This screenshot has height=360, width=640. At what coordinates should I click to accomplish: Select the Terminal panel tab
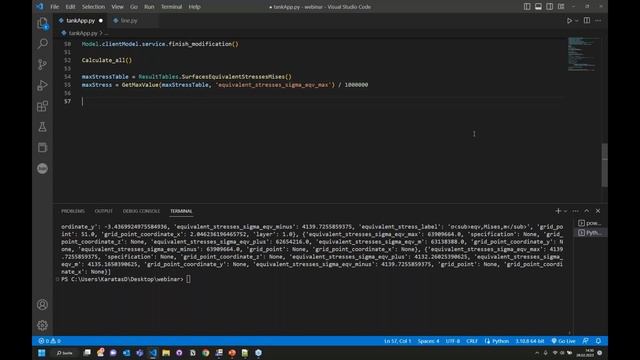(181, 211)
